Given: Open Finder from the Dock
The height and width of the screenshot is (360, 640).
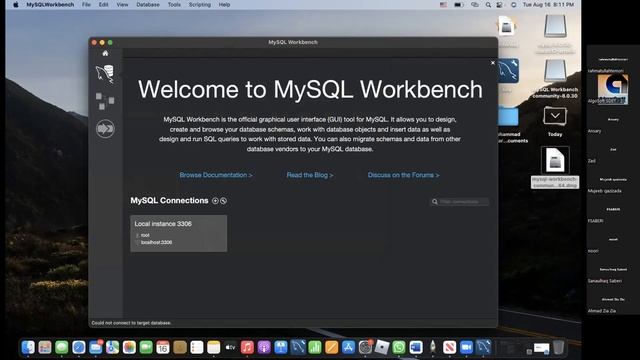Looking at the screenshot, I should 28,347.
